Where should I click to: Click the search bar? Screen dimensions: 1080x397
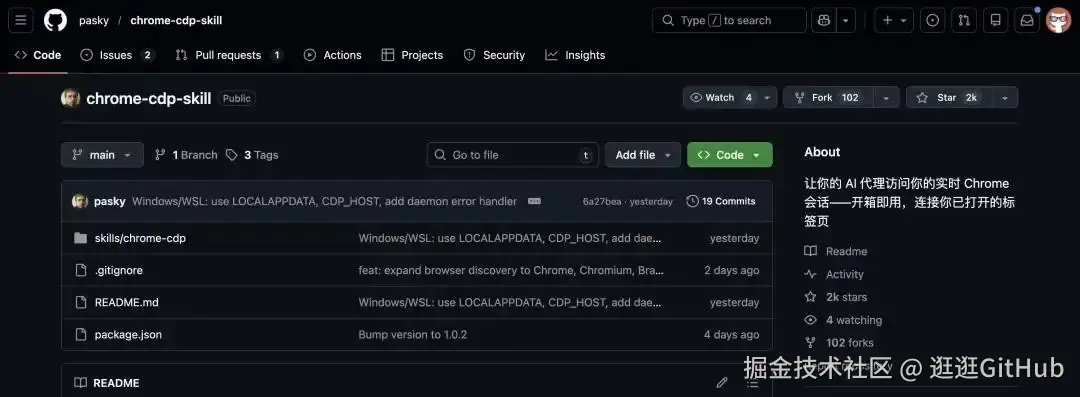(729, 21)
